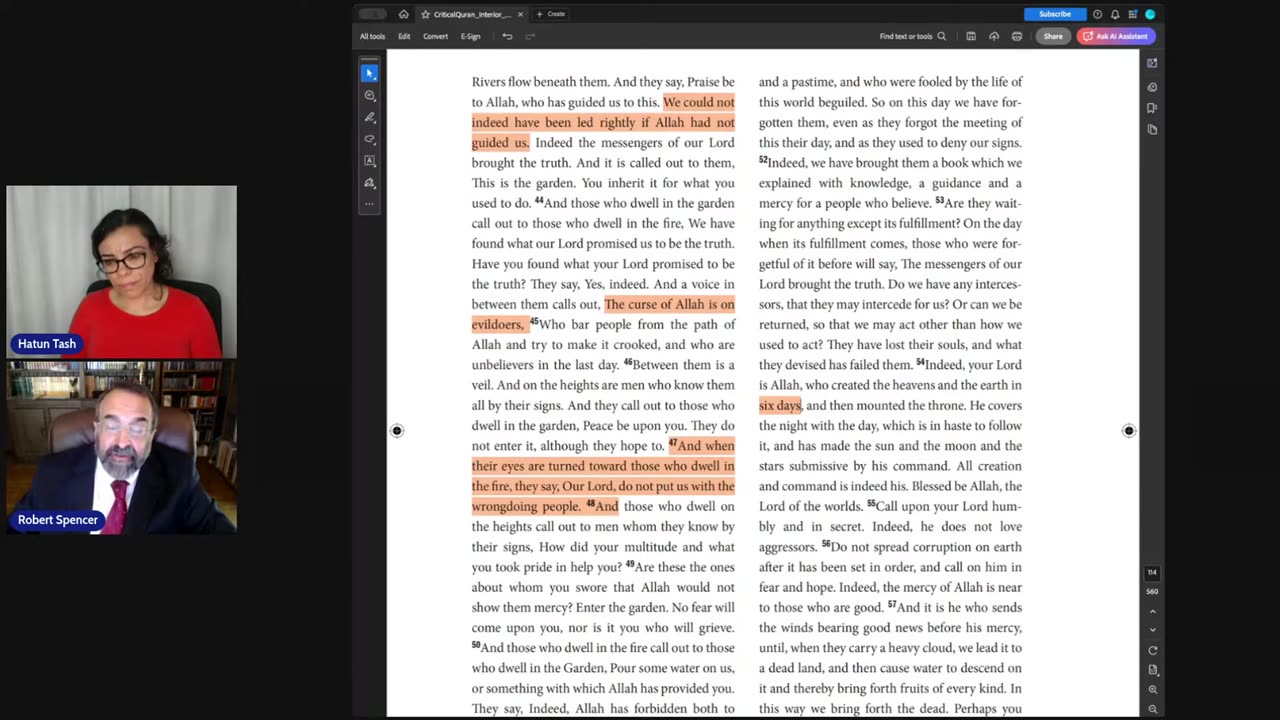Click highlighted "wrongdoing people" text
The image size is (1280, 720).
point(526,506)
